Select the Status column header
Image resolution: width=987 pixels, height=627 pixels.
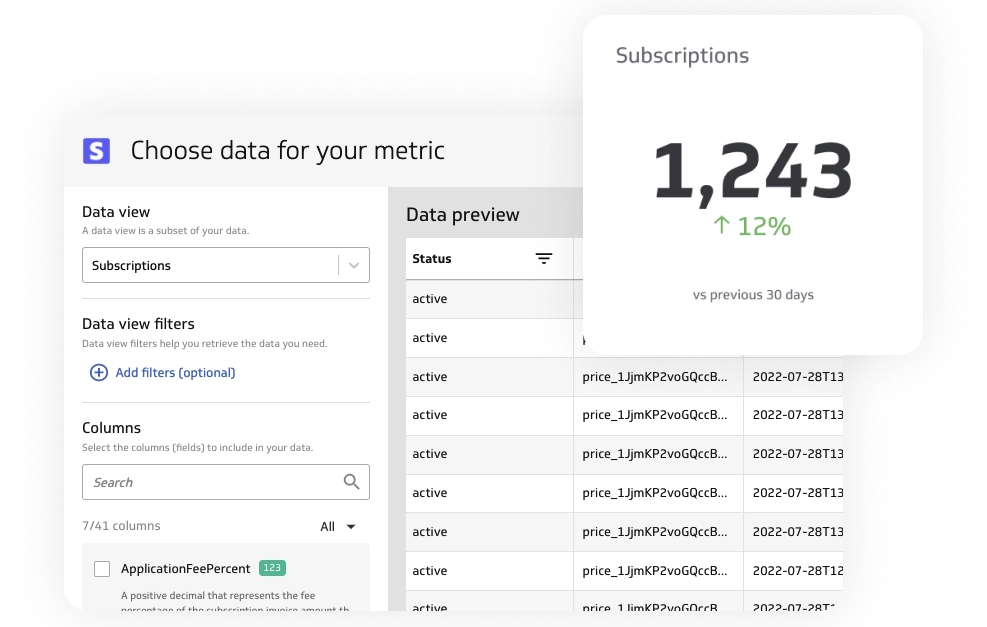[432, 258]
